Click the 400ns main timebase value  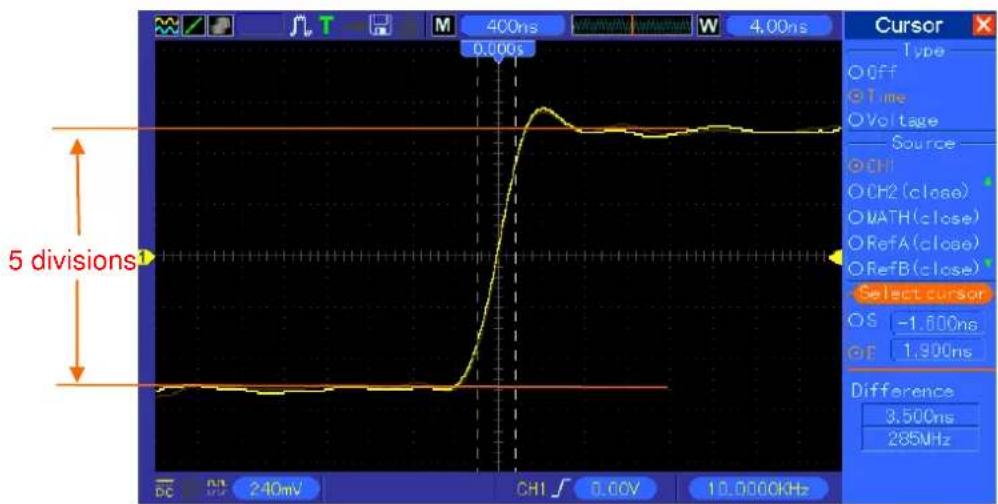(512, 26)
